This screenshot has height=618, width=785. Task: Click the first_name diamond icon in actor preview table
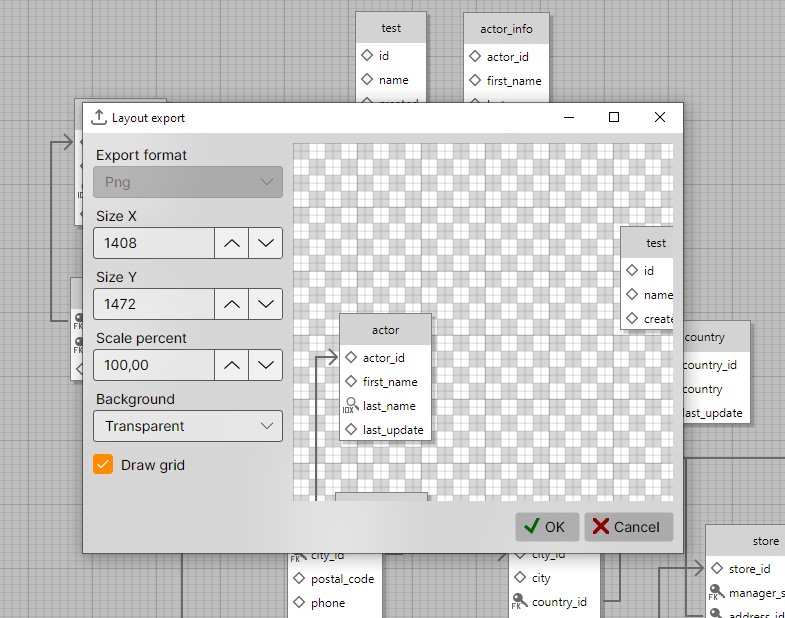[351, 381]
